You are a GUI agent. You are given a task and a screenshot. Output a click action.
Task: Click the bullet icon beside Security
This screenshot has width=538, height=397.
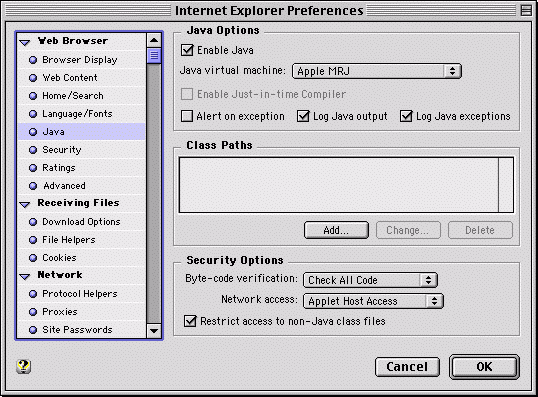pyautogui.click(x=33, y=150)
